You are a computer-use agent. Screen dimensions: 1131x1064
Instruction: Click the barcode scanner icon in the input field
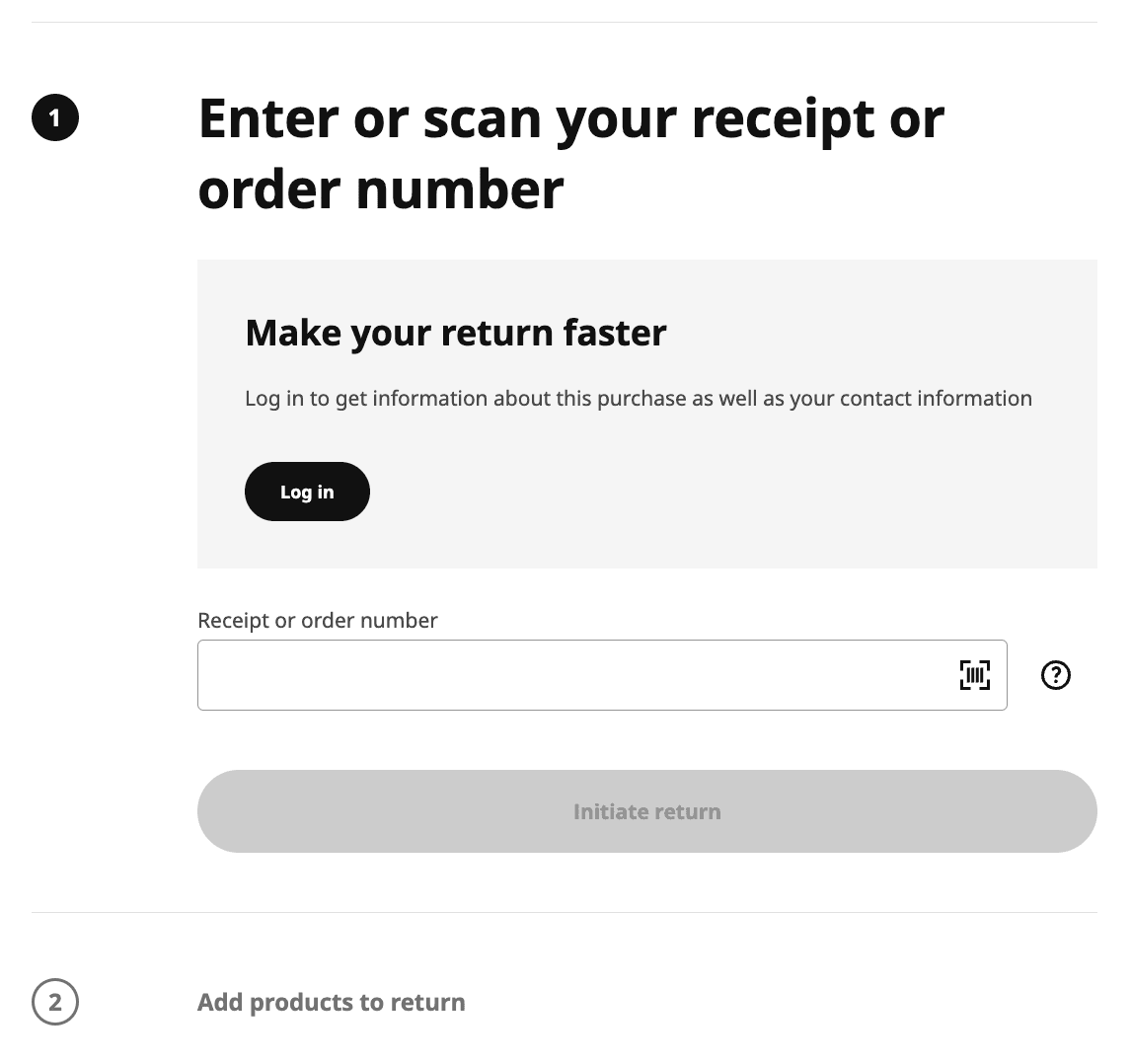pos(975,674)
